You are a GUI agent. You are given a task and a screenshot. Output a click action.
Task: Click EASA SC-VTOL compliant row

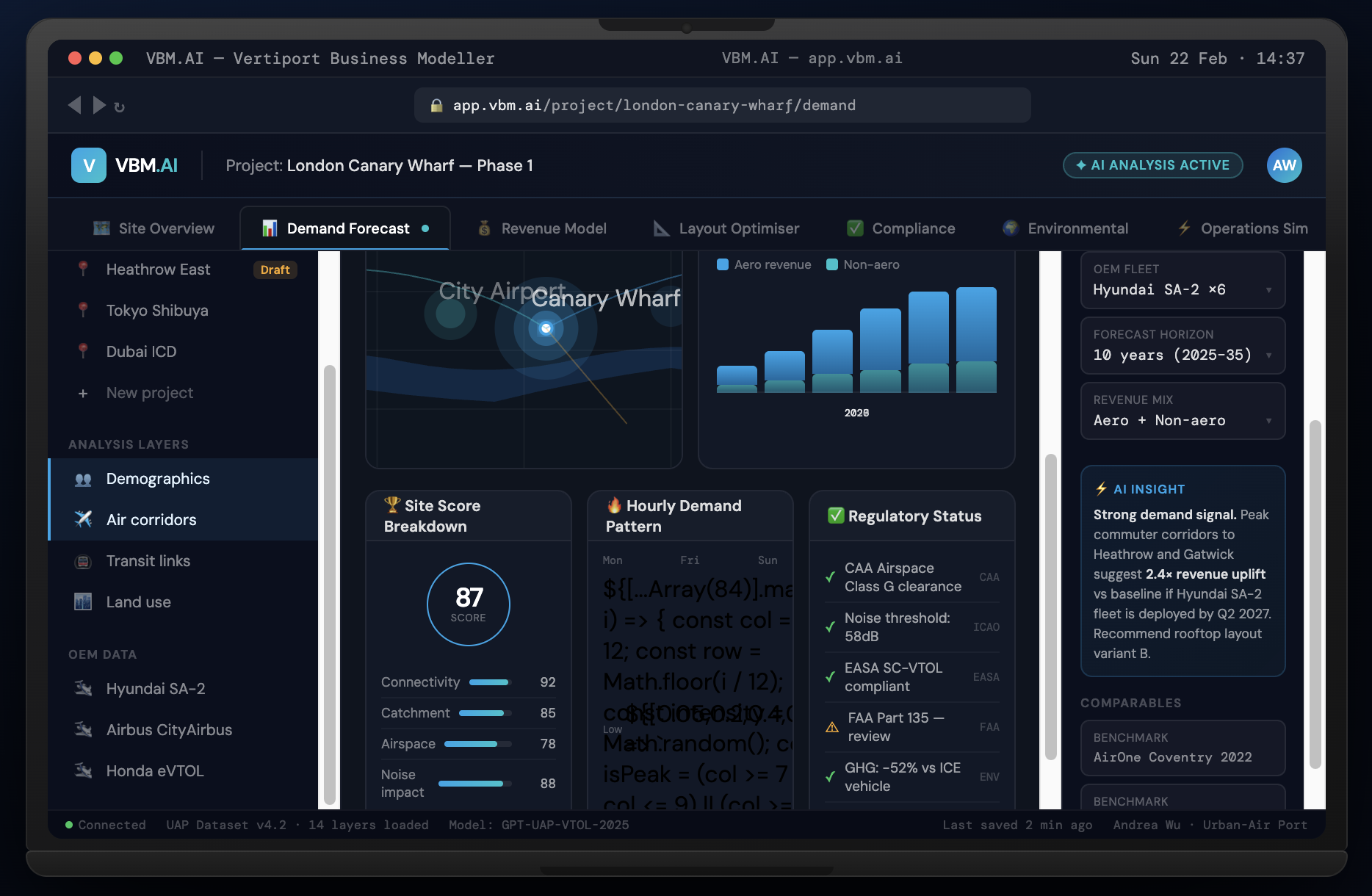tap(912, 677)
